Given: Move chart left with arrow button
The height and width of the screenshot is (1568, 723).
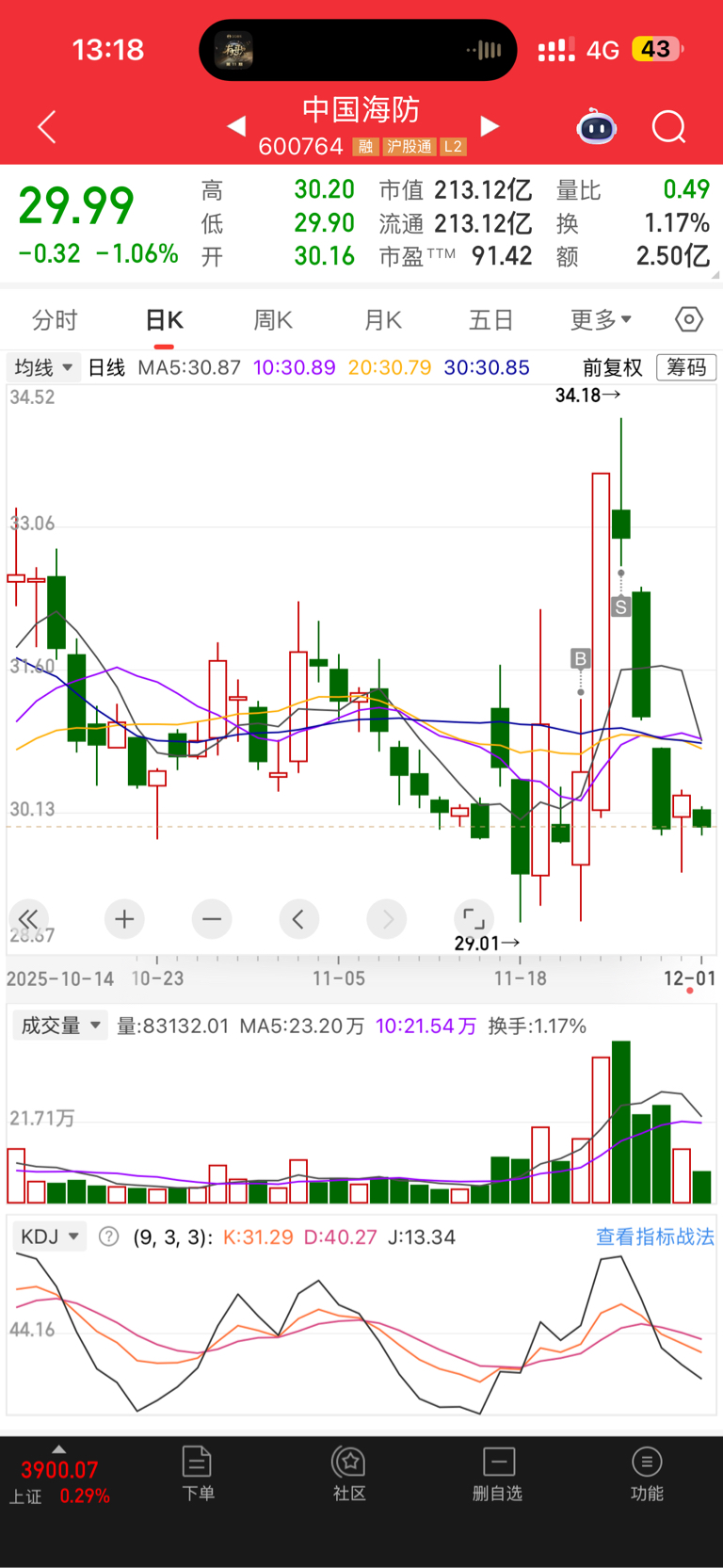Looking at the screenshot, I should 298,918.
